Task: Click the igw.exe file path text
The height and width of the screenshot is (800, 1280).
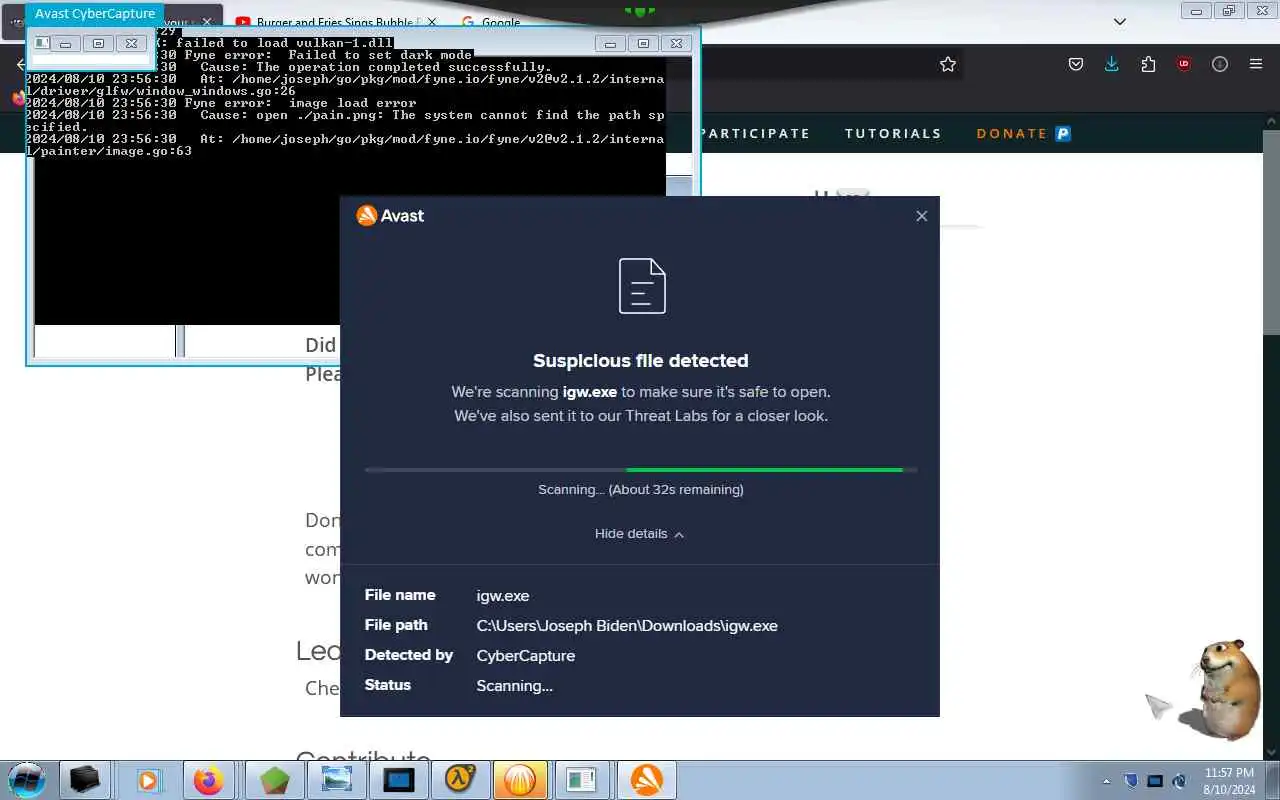Action: [x=627, y=626]
